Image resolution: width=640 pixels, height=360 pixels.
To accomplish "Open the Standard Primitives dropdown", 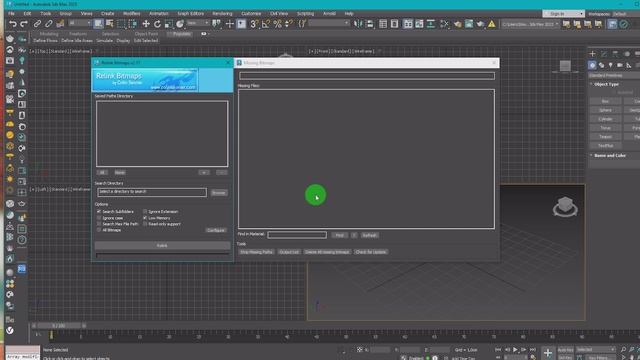I will click(614, 76).
